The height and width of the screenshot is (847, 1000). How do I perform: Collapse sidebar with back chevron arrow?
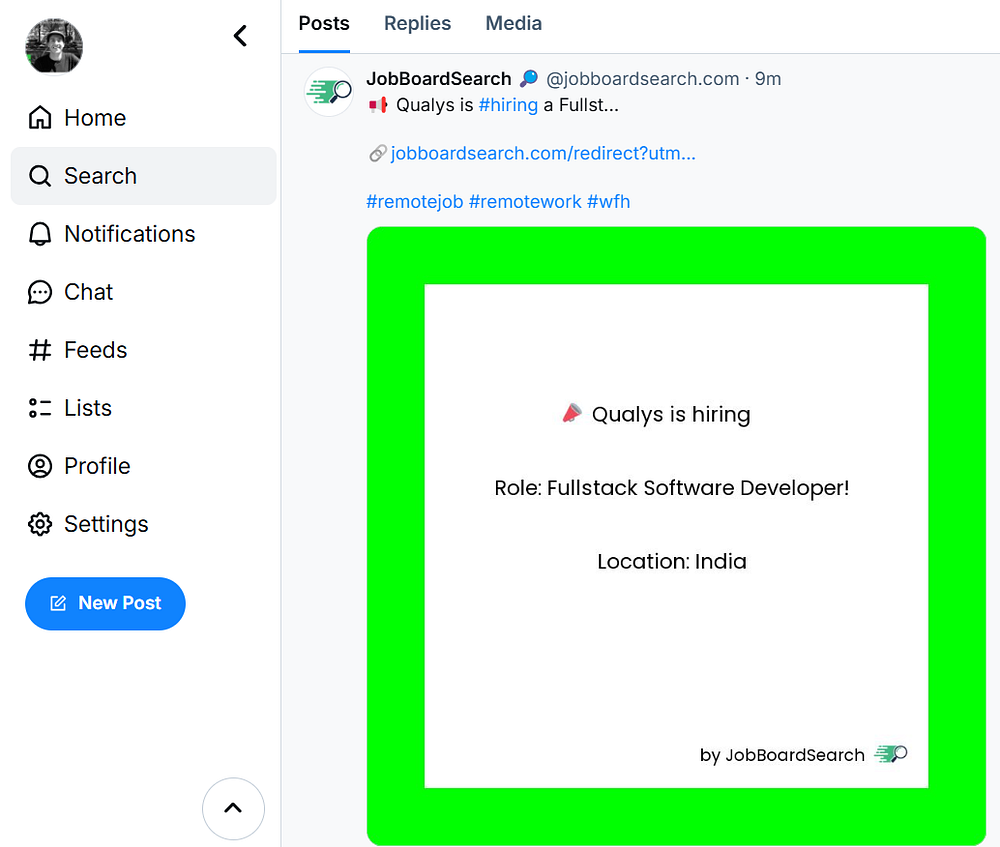(x=240, y=36)
